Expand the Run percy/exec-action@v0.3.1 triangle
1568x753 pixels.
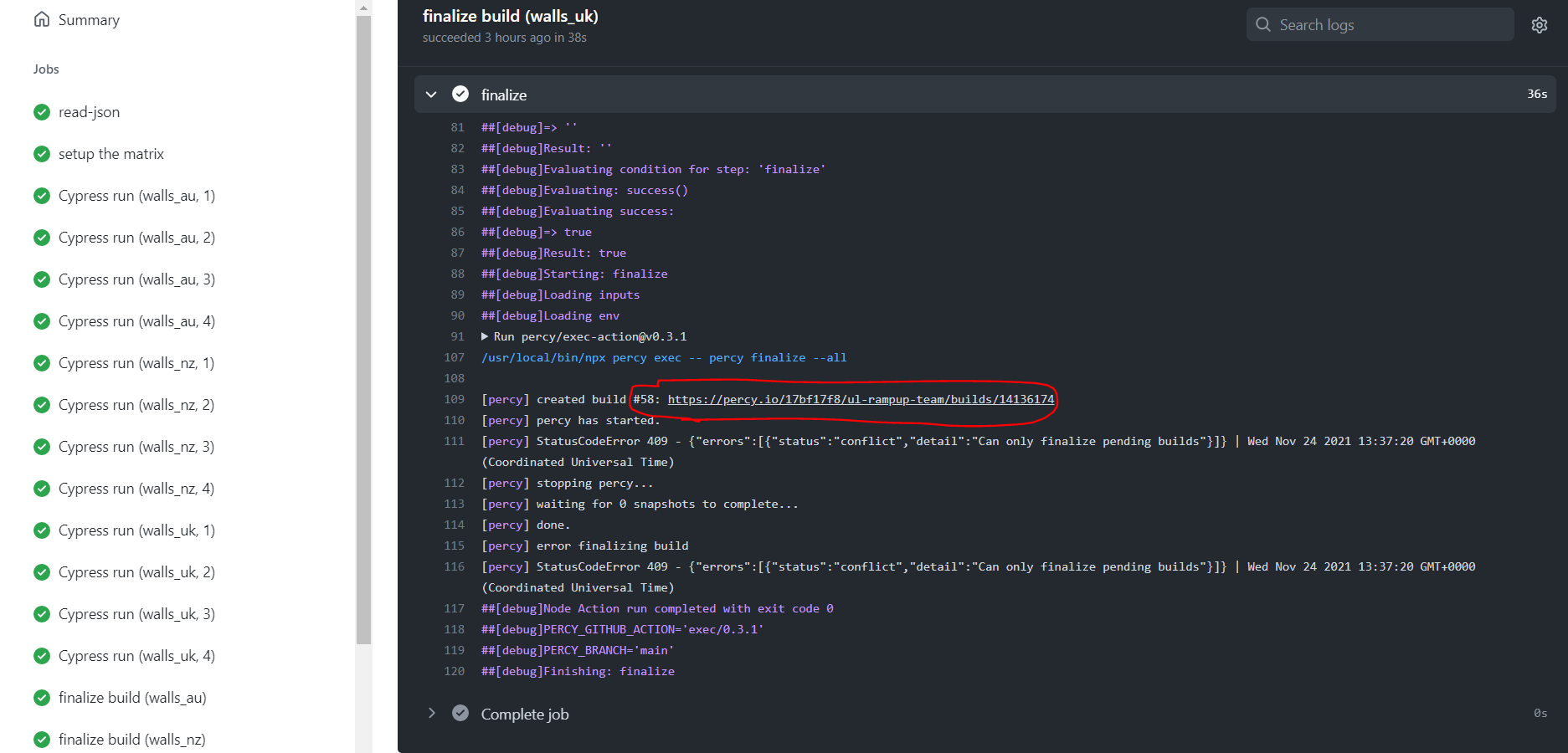coord(485,336)
